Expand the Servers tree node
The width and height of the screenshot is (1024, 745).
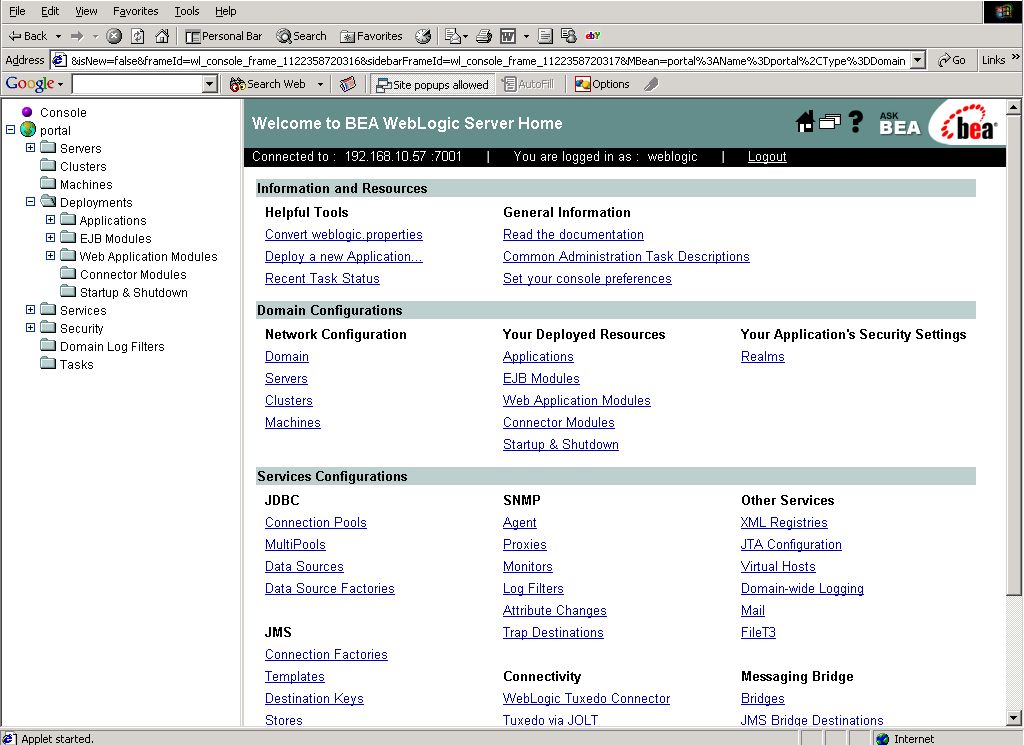pyautogui.click(x=31, y=148)
